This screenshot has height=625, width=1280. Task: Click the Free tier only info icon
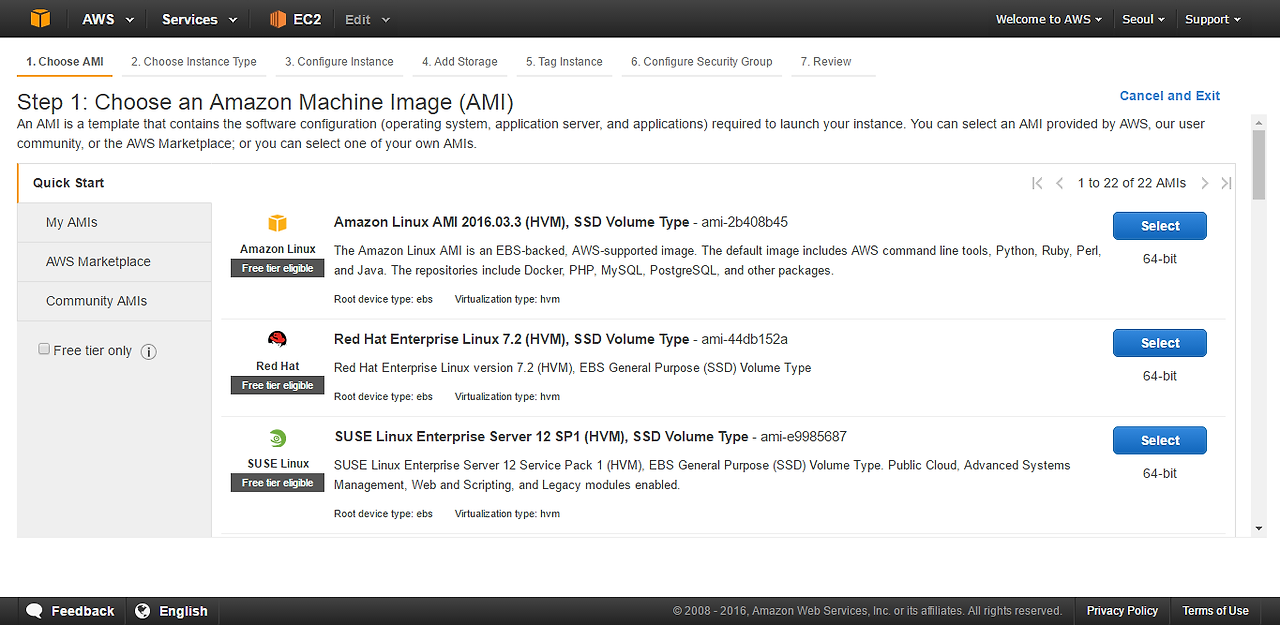149,352
